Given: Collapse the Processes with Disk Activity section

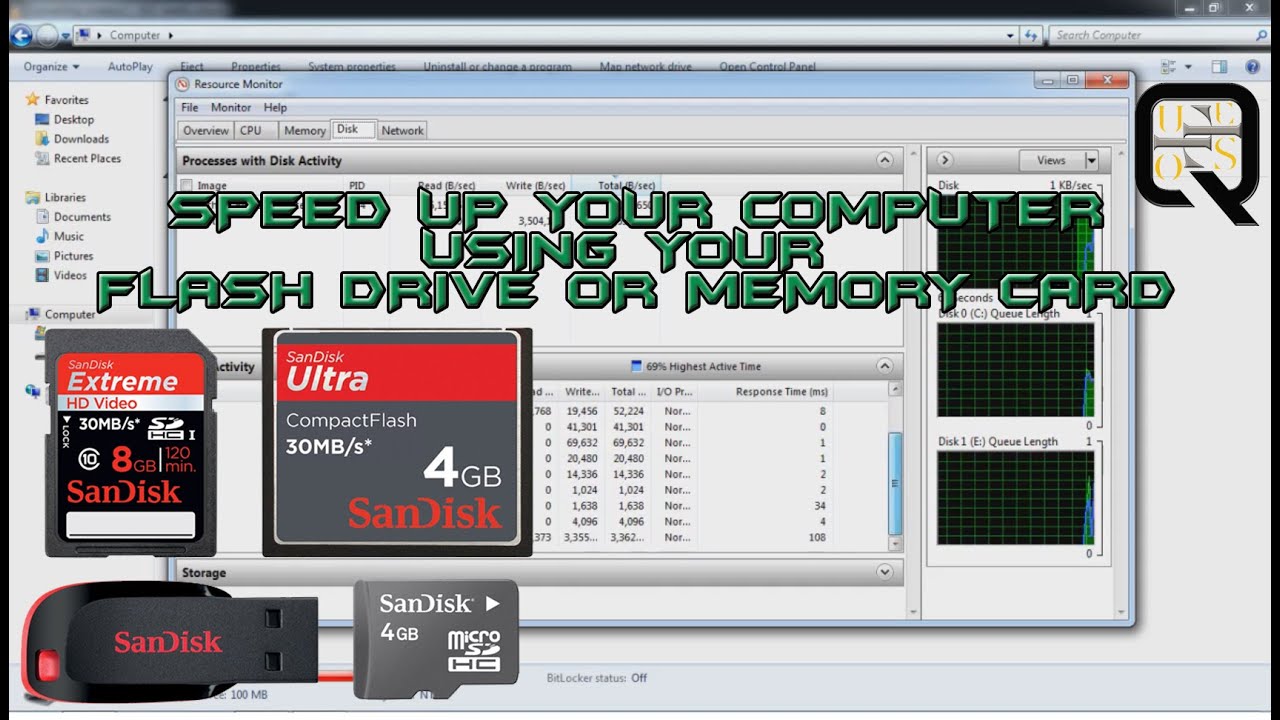Looking at the screenshot, I should (x=884, y=160).
